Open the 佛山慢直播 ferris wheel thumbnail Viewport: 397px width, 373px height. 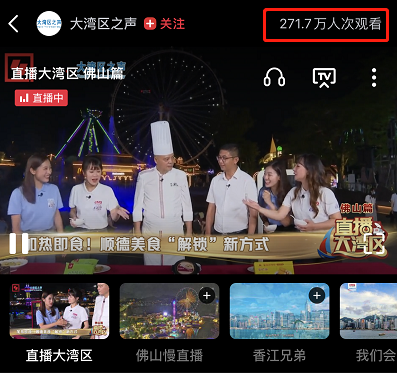(x=169, y=311)
